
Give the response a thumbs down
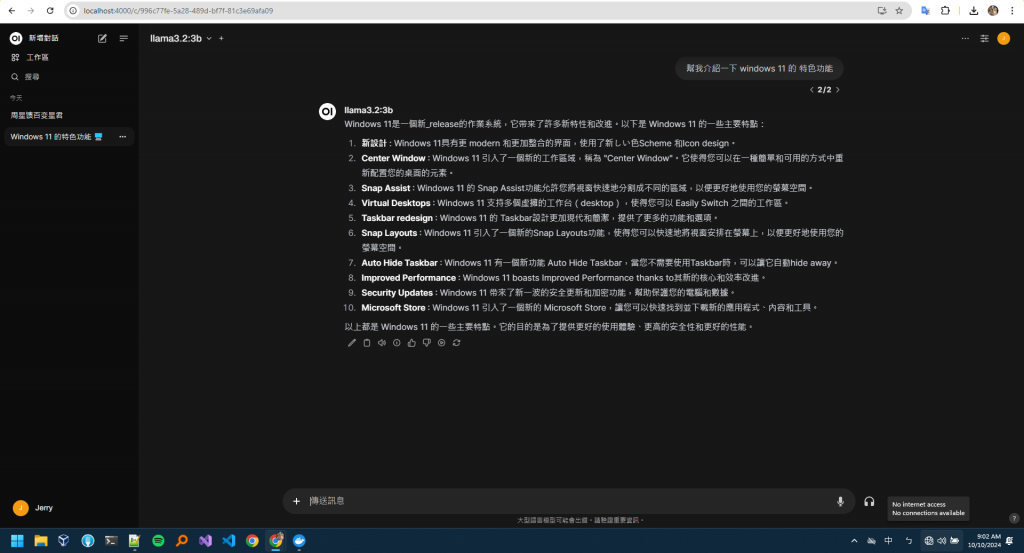(x=426, y=343)
